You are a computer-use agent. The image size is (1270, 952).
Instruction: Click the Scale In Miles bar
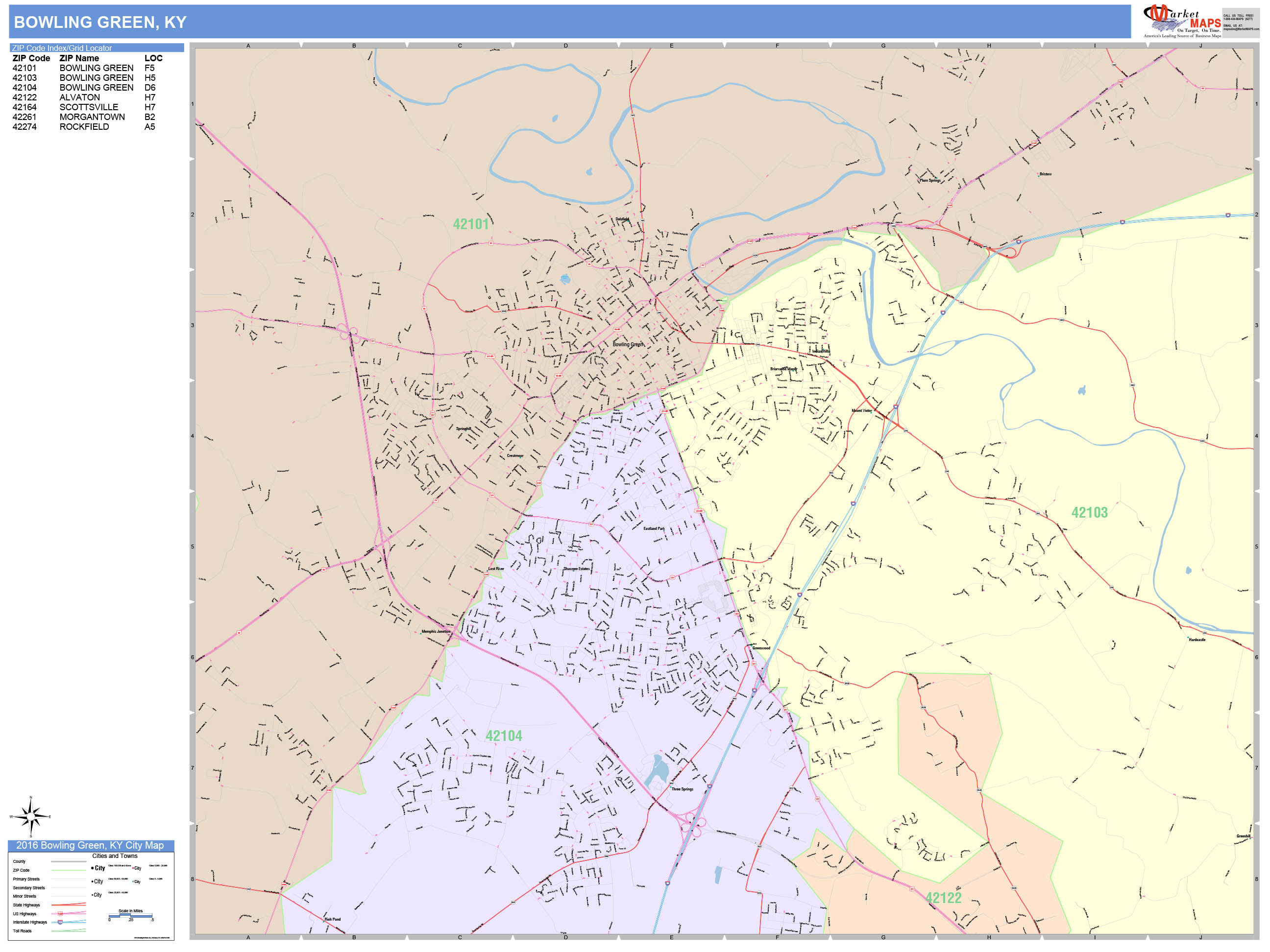tap(131, 915)
